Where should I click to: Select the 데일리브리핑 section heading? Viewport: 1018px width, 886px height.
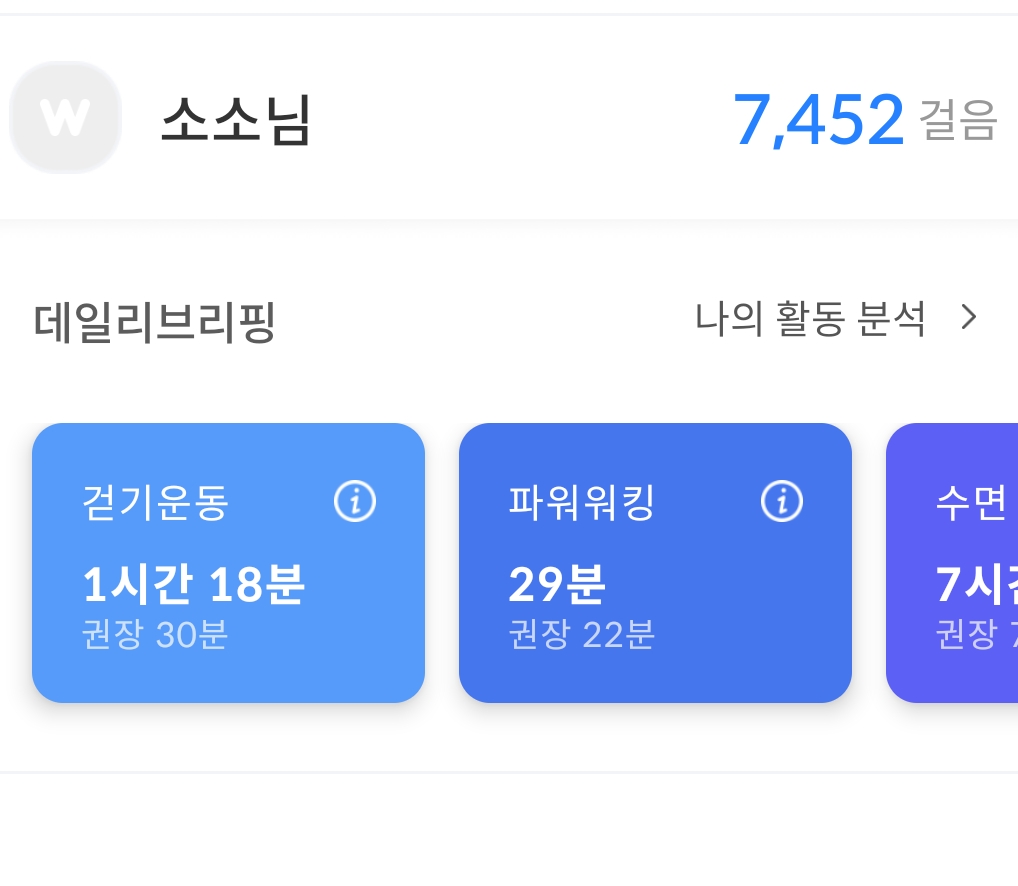[154, 322]
